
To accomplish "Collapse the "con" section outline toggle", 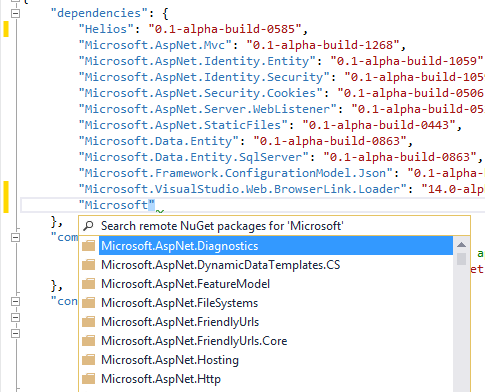I will click(x=15, y=302).
